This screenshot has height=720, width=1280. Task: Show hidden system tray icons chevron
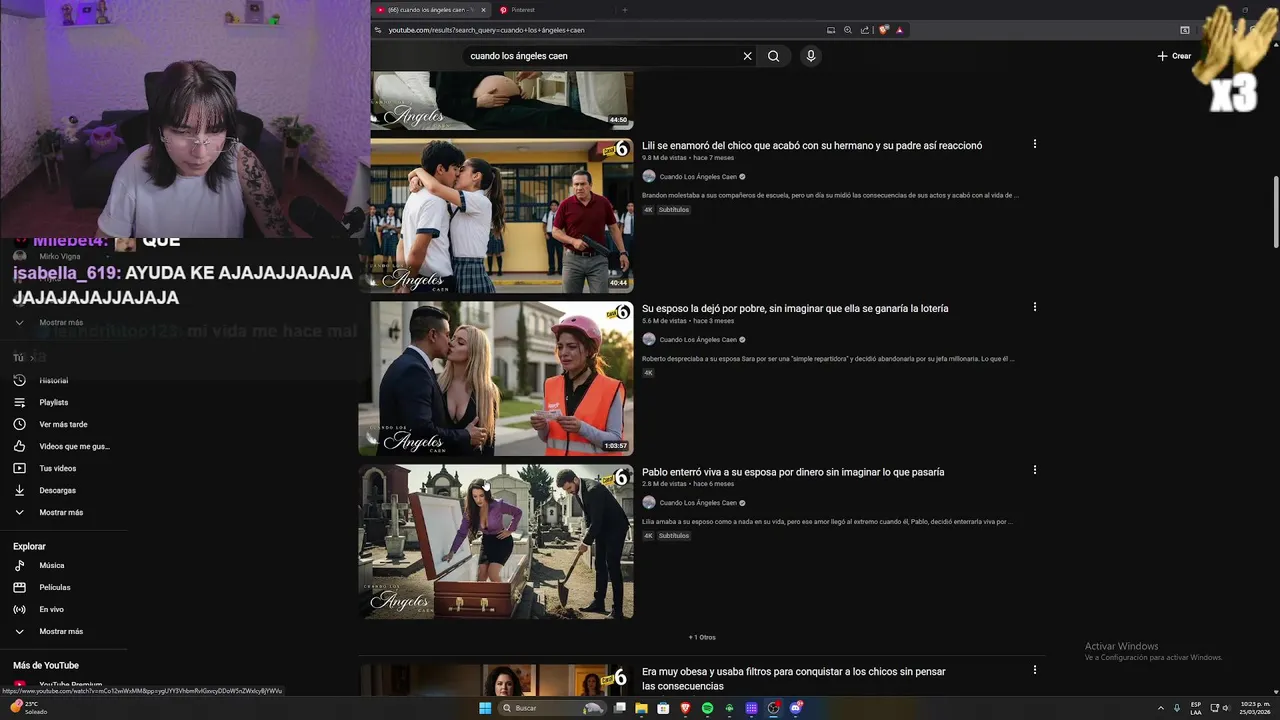coord(1161,708)
